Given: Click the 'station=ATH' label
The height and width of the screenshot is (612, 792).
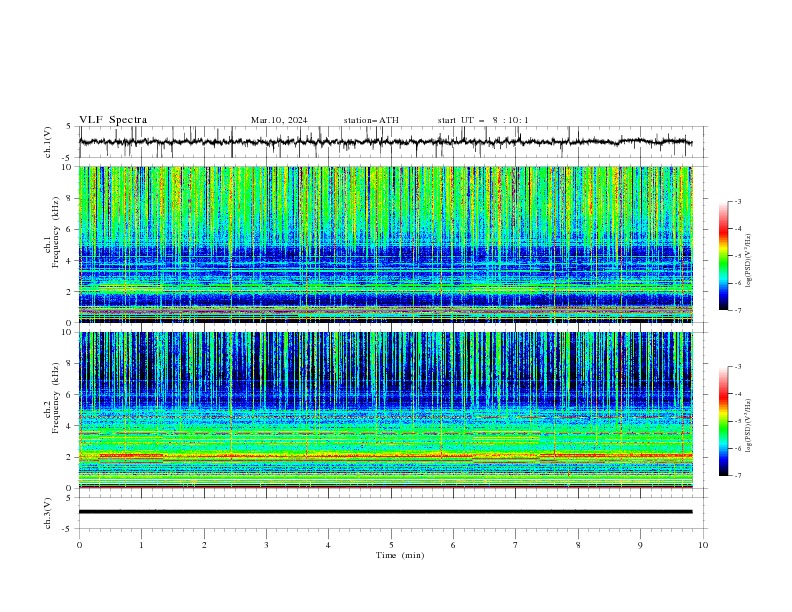Looking at the screenshot, I should [371, 120].
